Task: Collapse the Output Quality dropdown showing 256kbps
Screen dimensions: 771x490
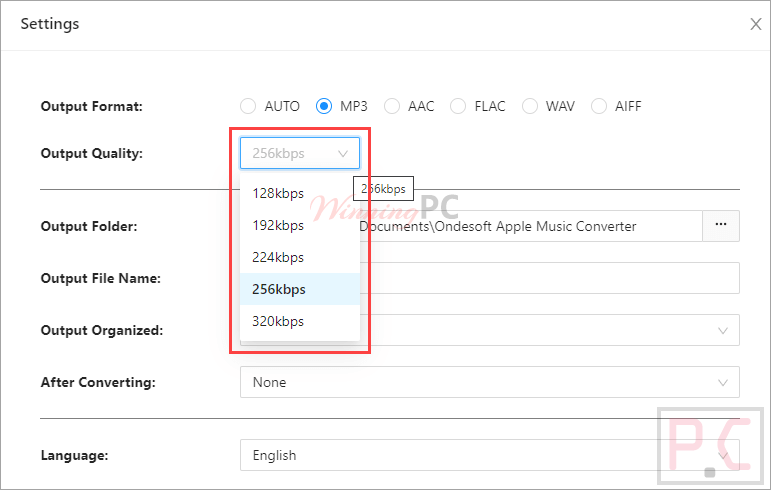Action: [300, 153]
